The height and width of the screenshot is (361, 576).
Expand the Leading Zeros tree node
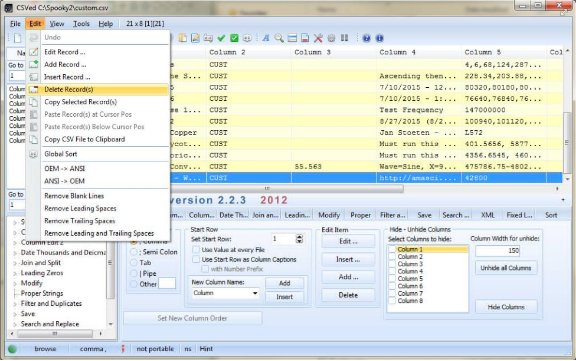tap(15, 274)
